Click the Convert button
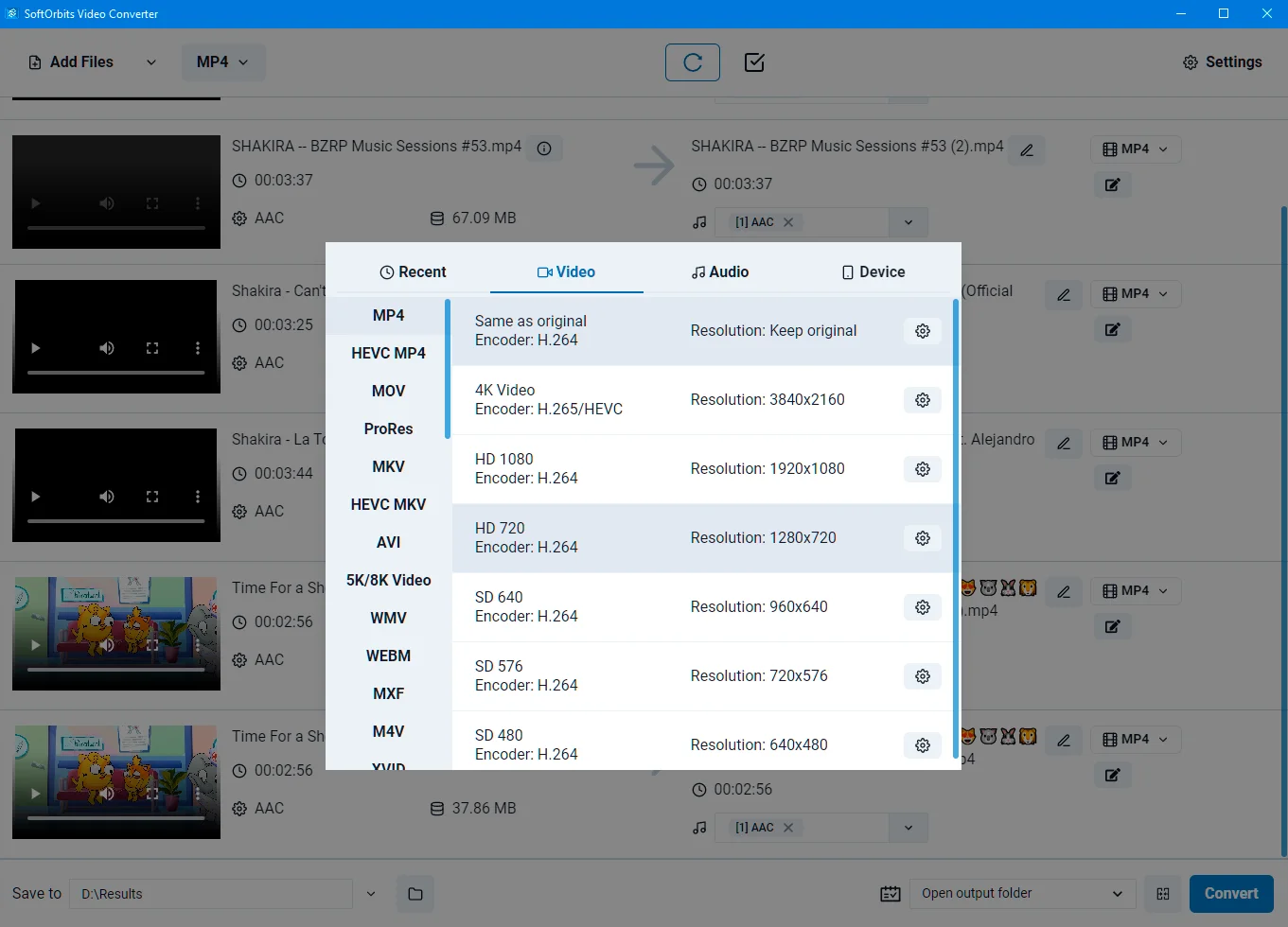1288x927 pixels. (1230, 893)
